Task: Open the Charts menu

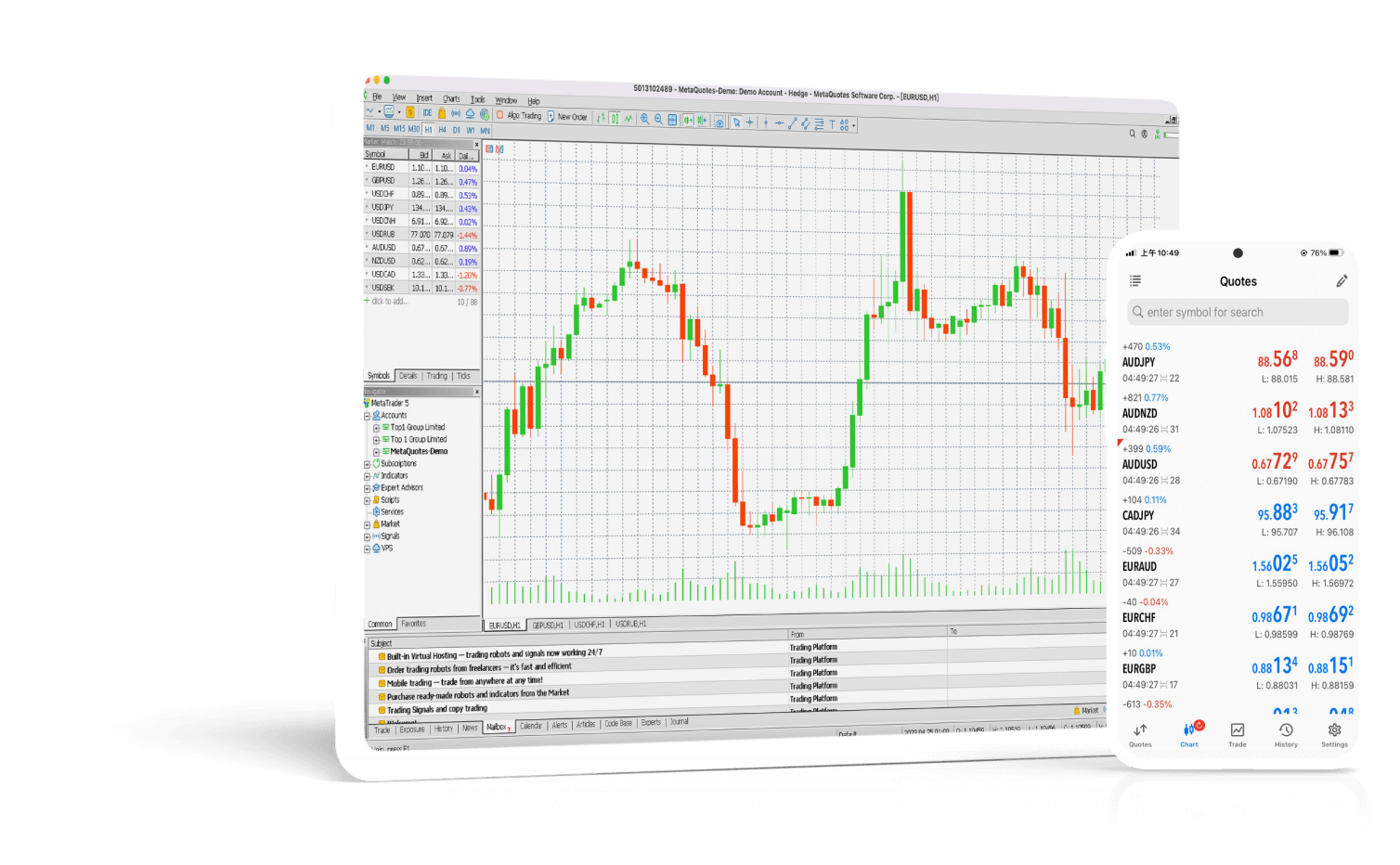Action: coord(451,99)
